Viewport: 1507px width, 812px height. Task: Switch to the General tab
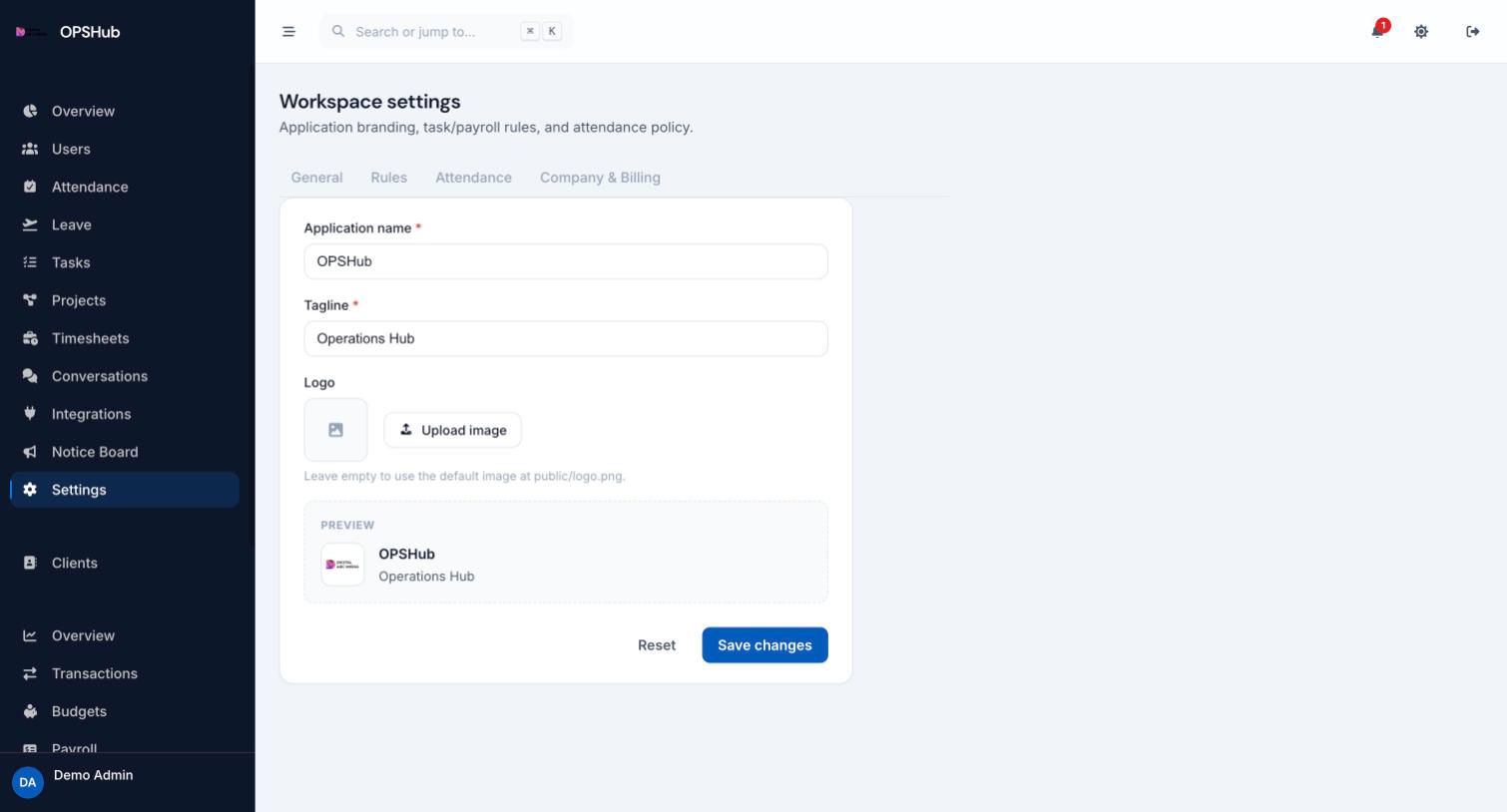(316, 178)
